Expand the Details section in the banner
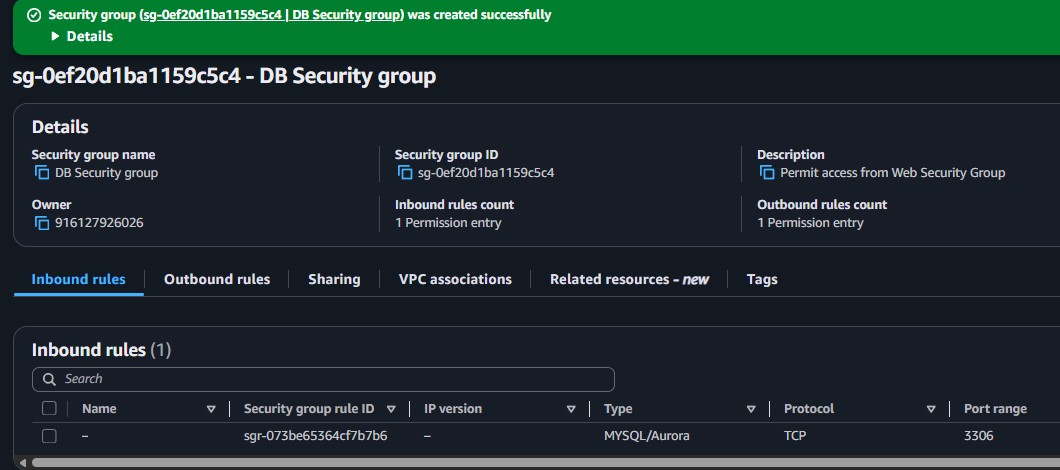 82,36
